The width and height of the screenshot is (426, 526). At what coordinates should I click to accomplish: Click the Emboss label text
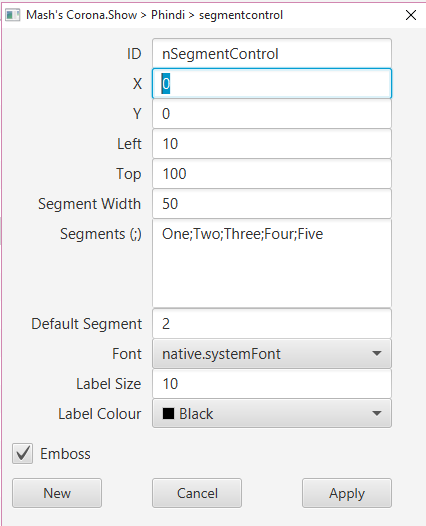(65, 454)
